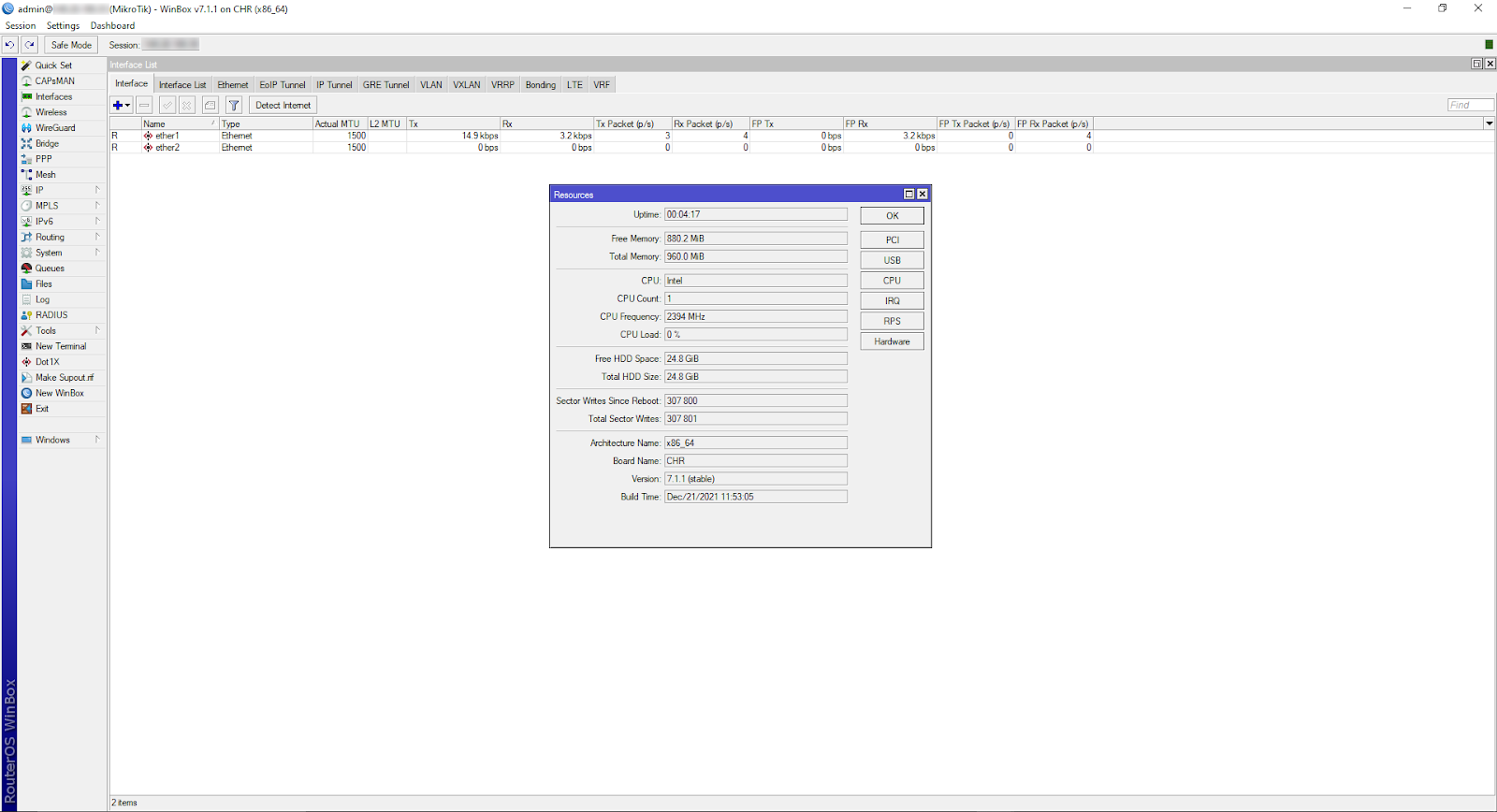Switch to the EoIP Tunnel tab
The width and height of the screenshot is (1497, 812).
pos(282,85)
